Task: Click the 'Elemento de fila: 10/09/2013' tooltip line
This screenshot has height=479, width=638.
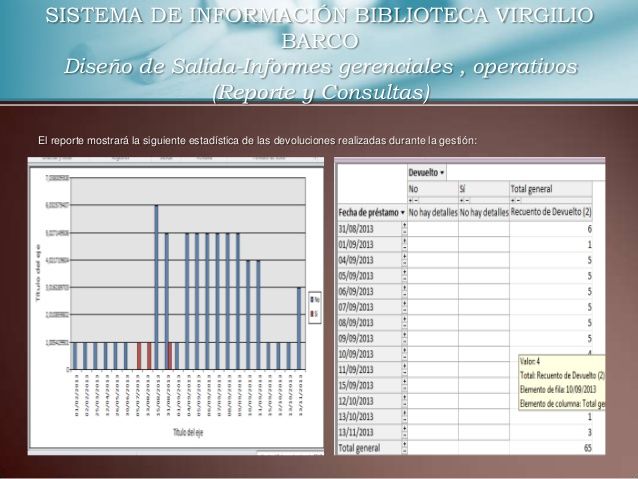Action: (558, 390)
